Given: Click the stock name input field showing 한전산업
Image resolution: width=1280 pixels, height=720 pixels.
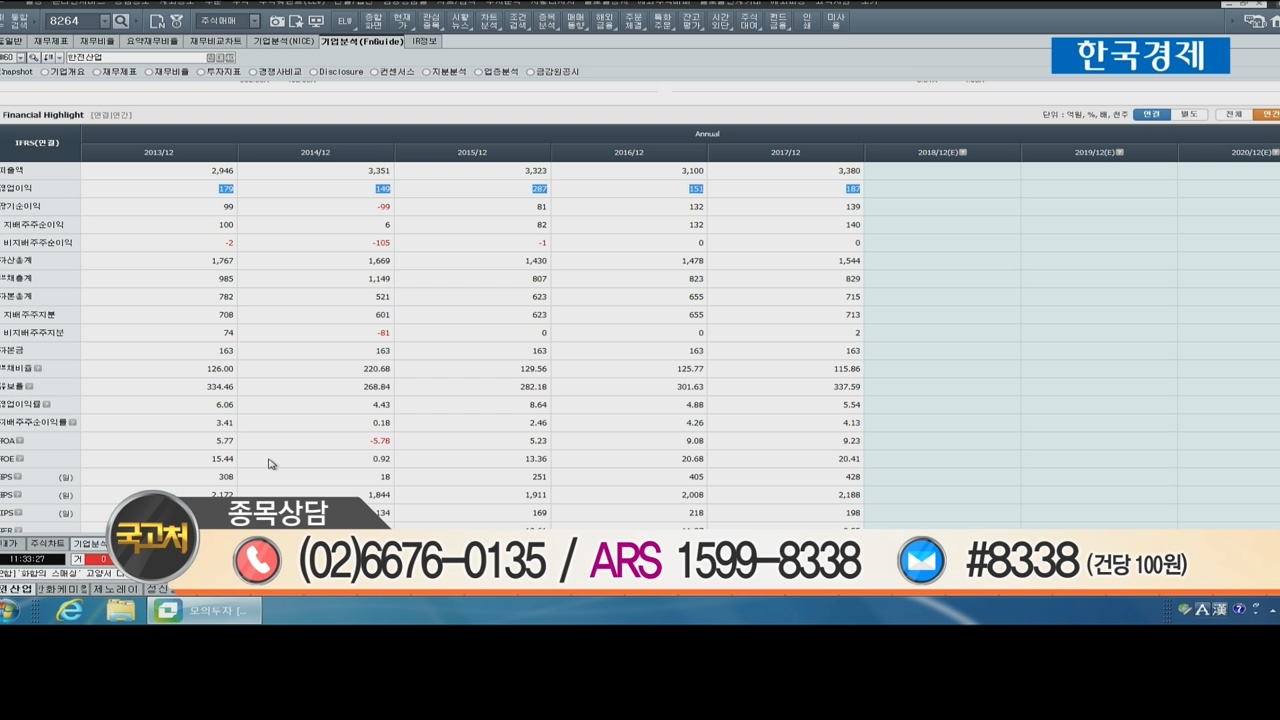Looking at the screenshot, I should (x=133, y=58).
